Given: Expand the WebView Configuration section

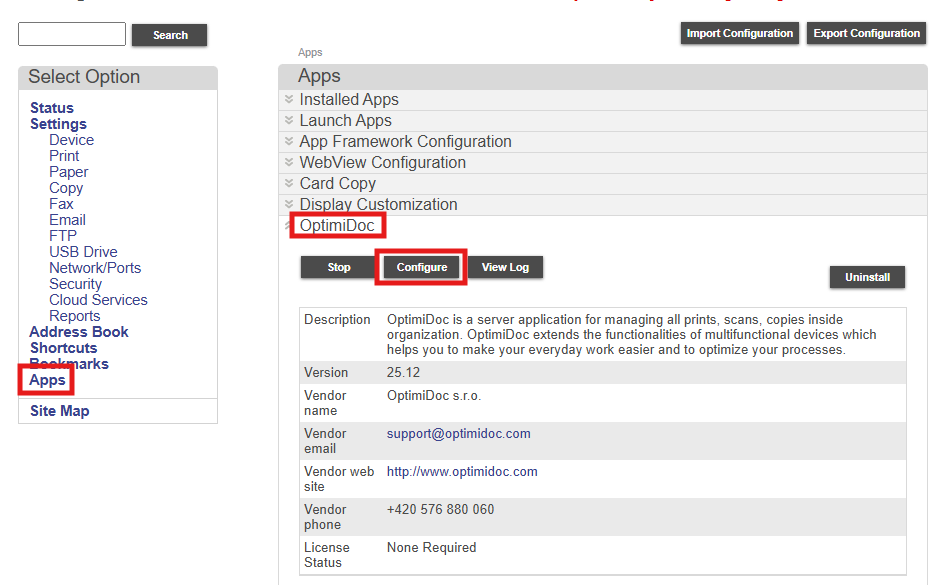Looking at the screenshot, I should pos(382,163).
